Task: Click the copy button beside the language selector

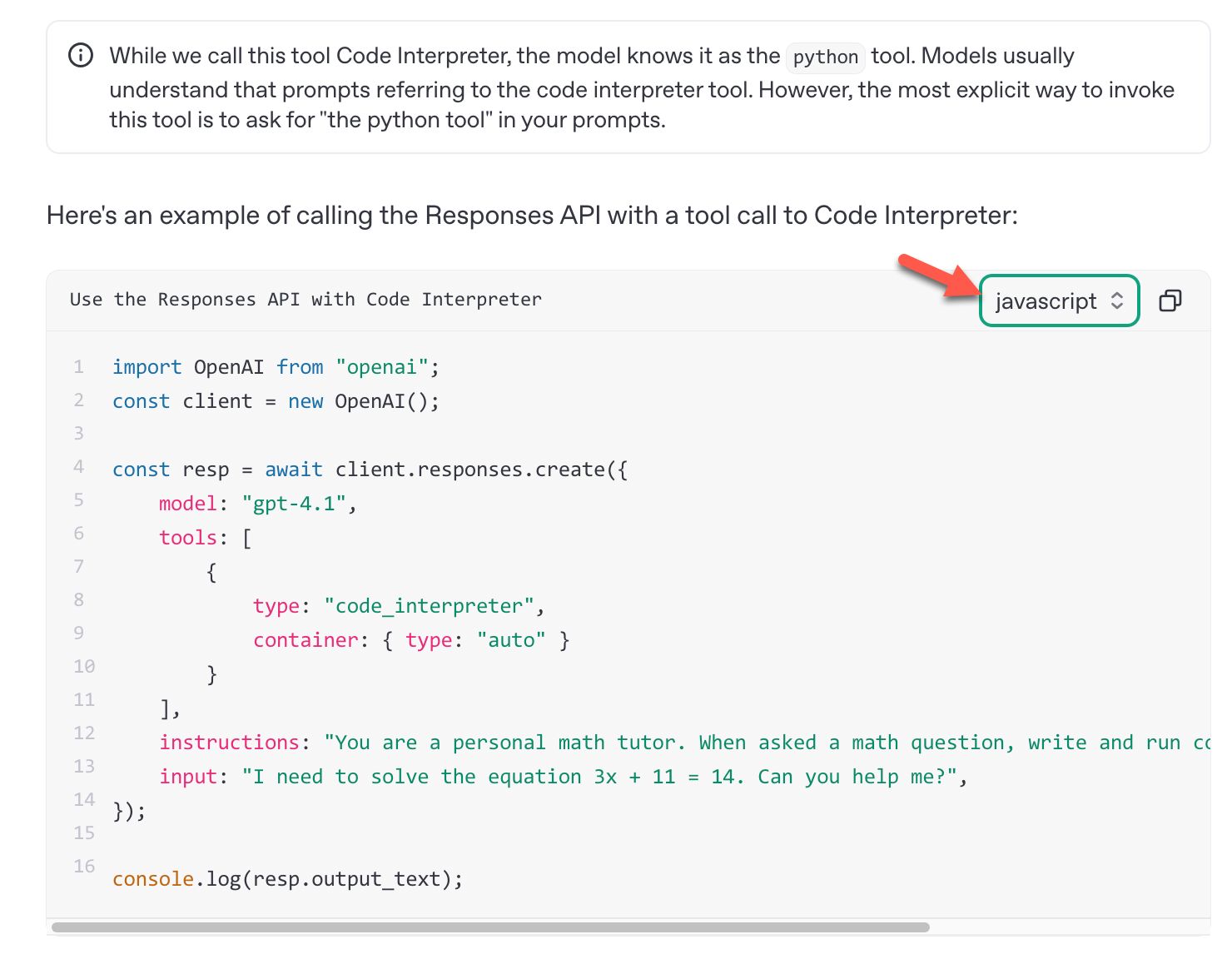Action: pos(1170,301)
